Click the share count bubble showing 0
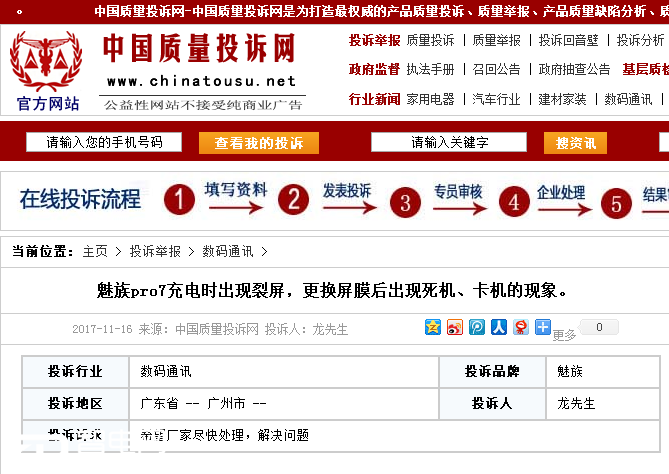Screen dimensions: 669x474 [x=599, y=327]
